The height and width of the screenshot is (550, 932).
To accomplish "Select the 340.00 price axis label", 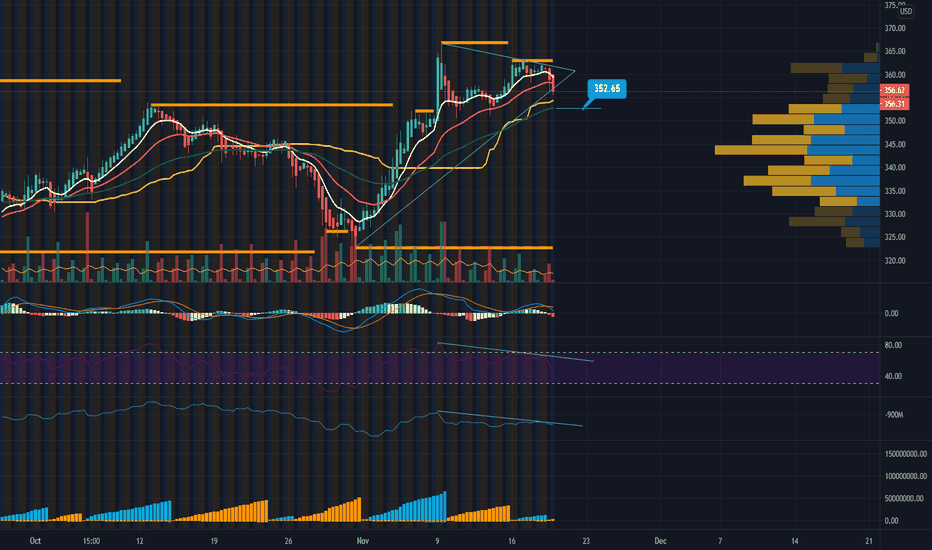I will tap(895, 167).
